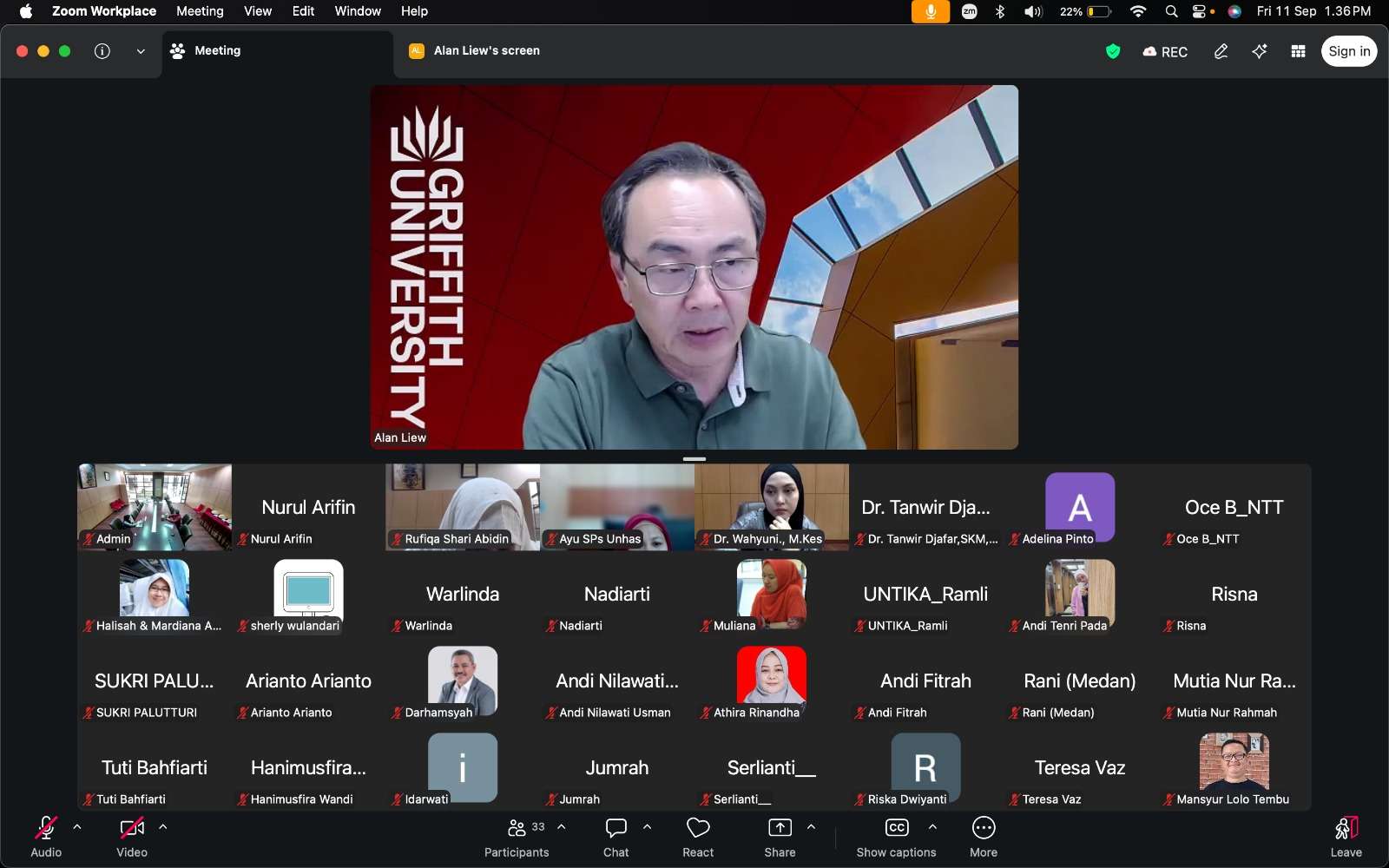Open the React emoji menu
This screenshot has width=1389, height=868.
point(698,828)
